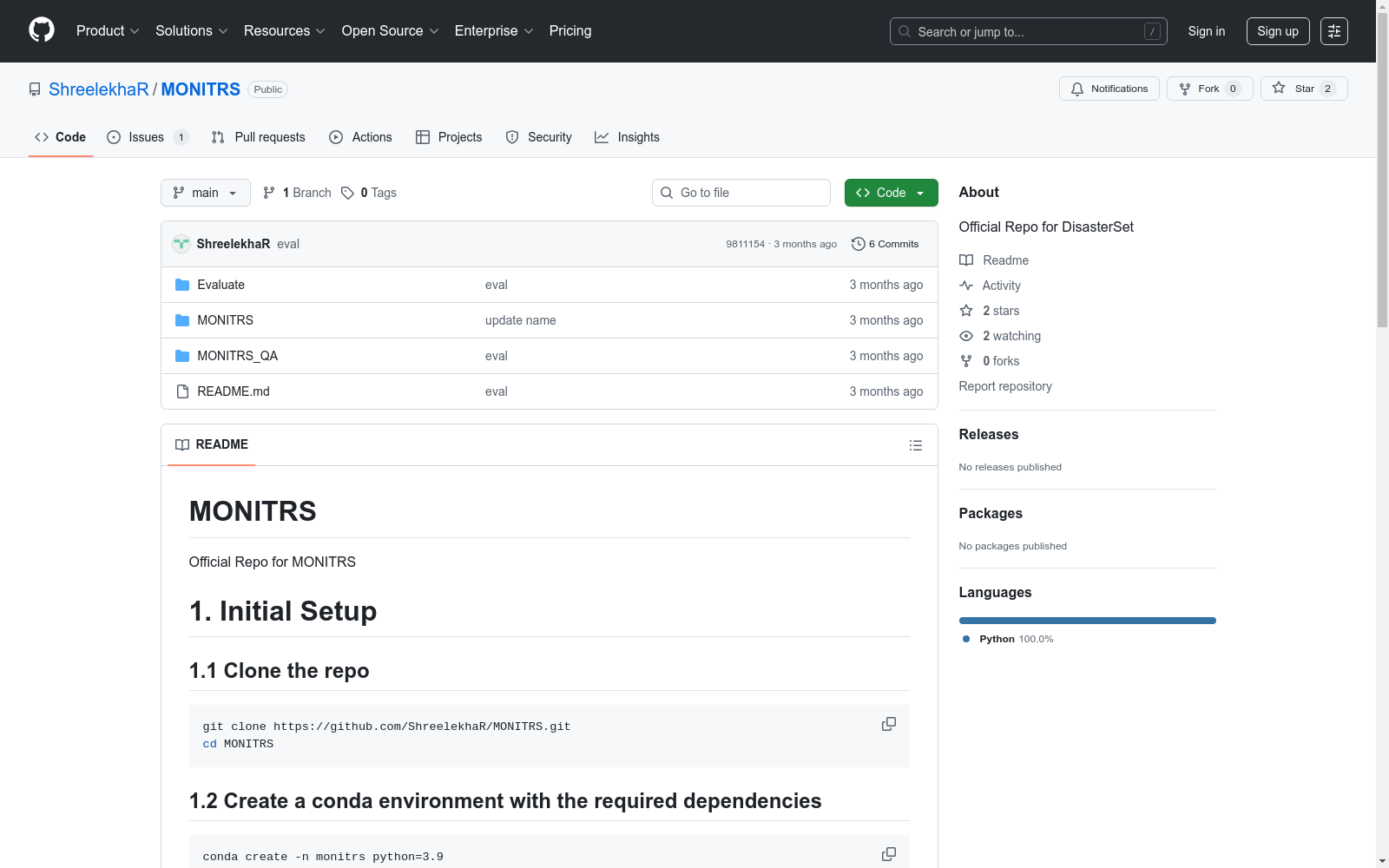Screen dimensions: 1389x868
Task: Switch to the Security tab
Action: coord(538,137)
